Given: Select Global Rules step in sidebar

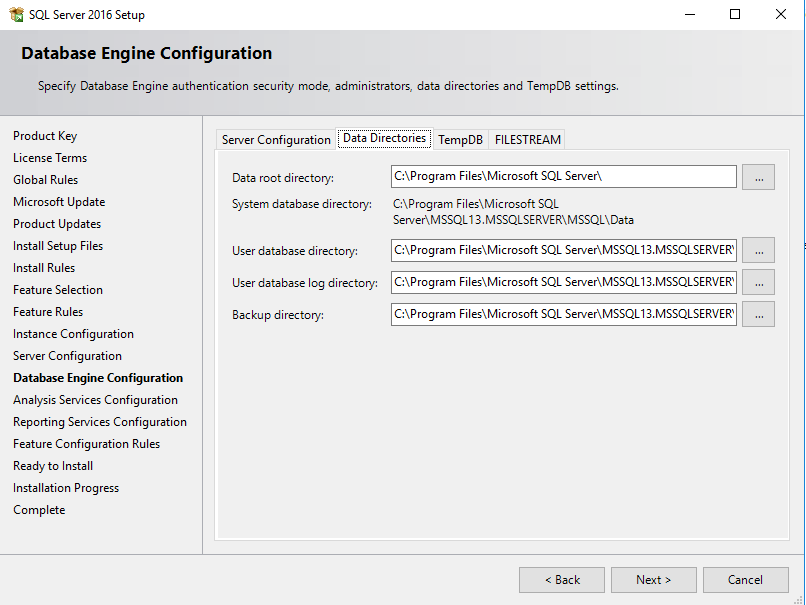Looking at the screenshot, I should pos(46,180).
